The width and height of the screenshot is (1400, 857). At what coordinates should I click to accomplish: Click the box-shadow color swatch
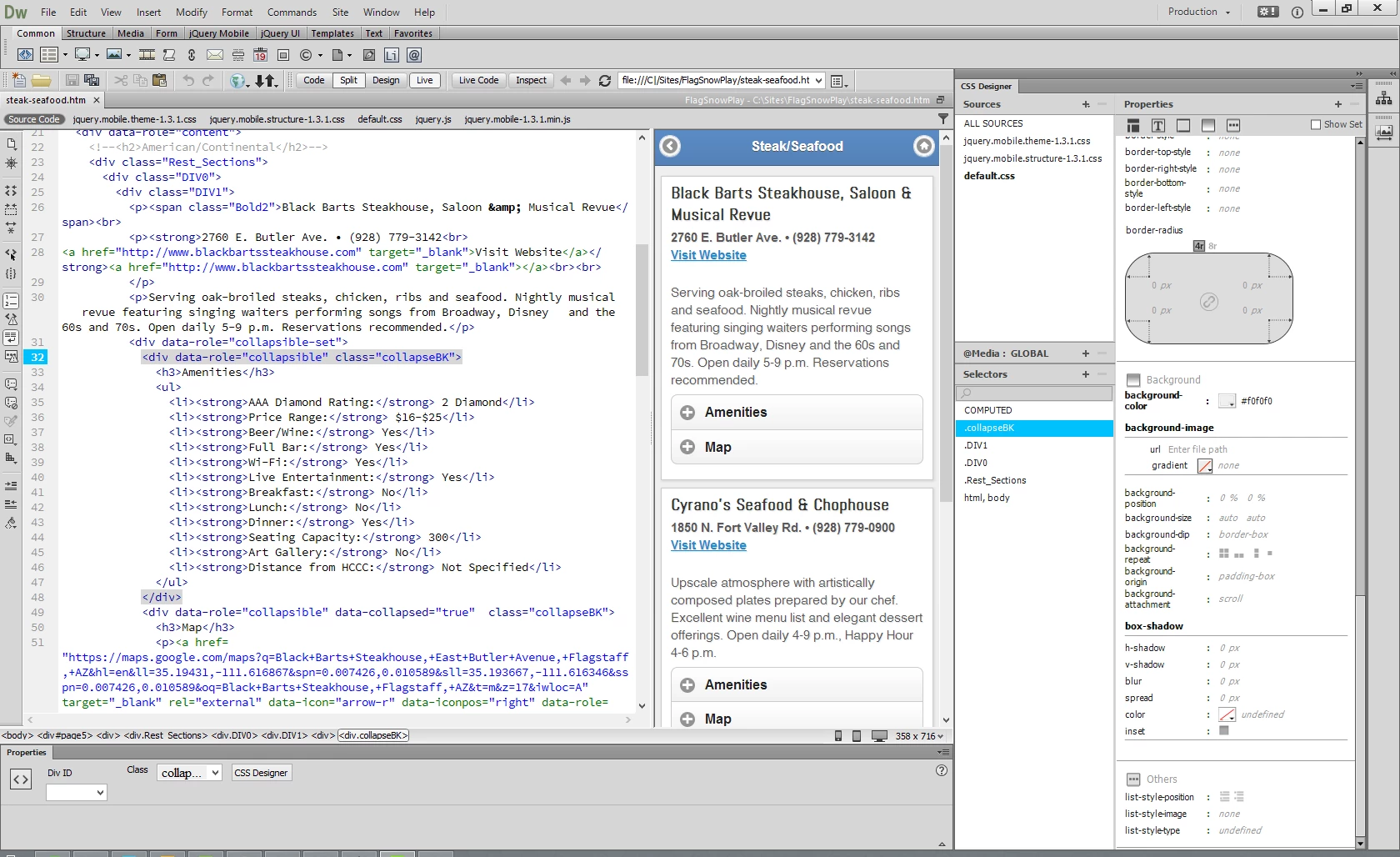tap(1227, 714)
